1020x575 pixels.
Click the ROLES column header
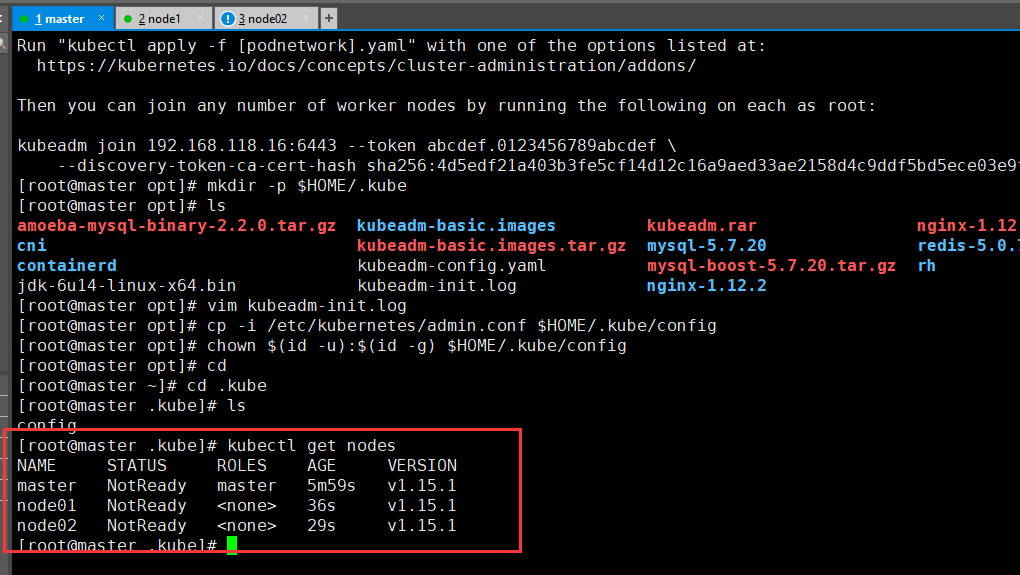tap(241, 466)
